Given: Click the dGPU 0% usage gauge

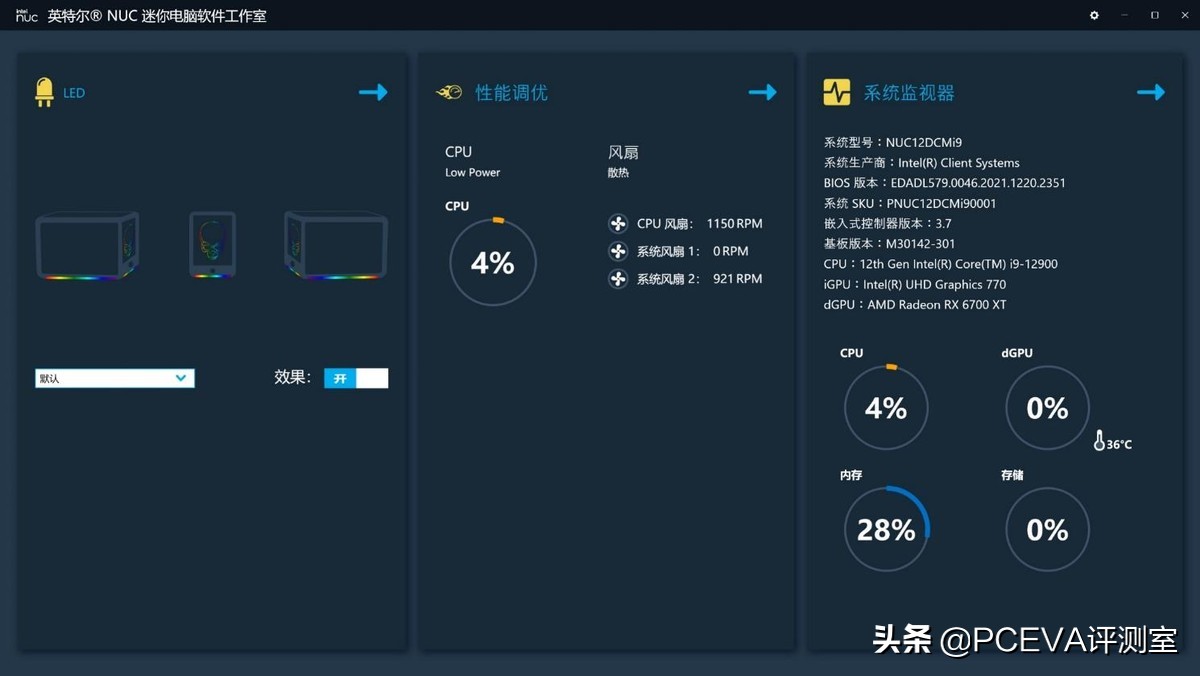Looking at the screenshot, I should 1047,408.
